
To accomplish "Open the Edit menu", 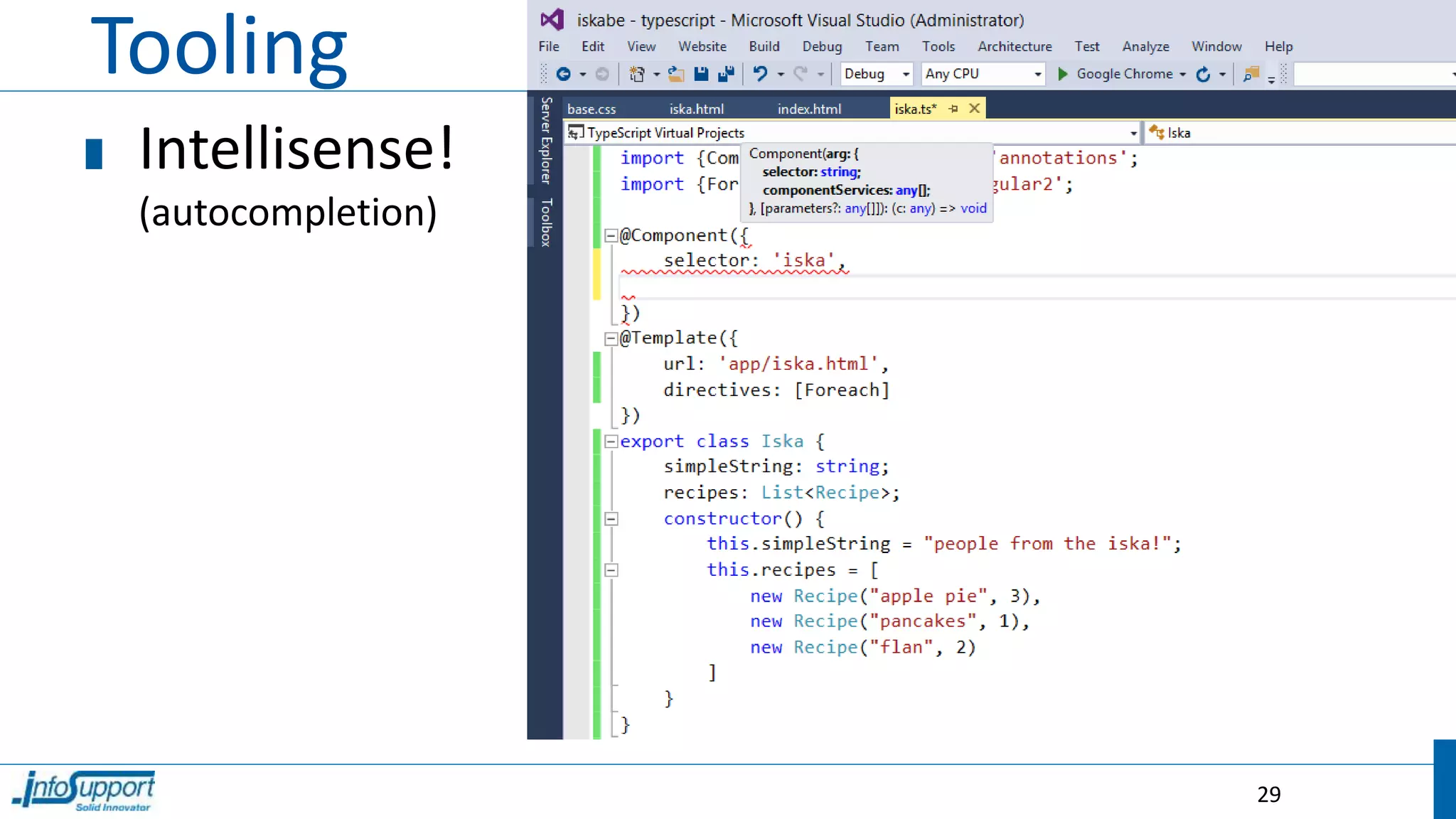I will (x=593, y=46).
